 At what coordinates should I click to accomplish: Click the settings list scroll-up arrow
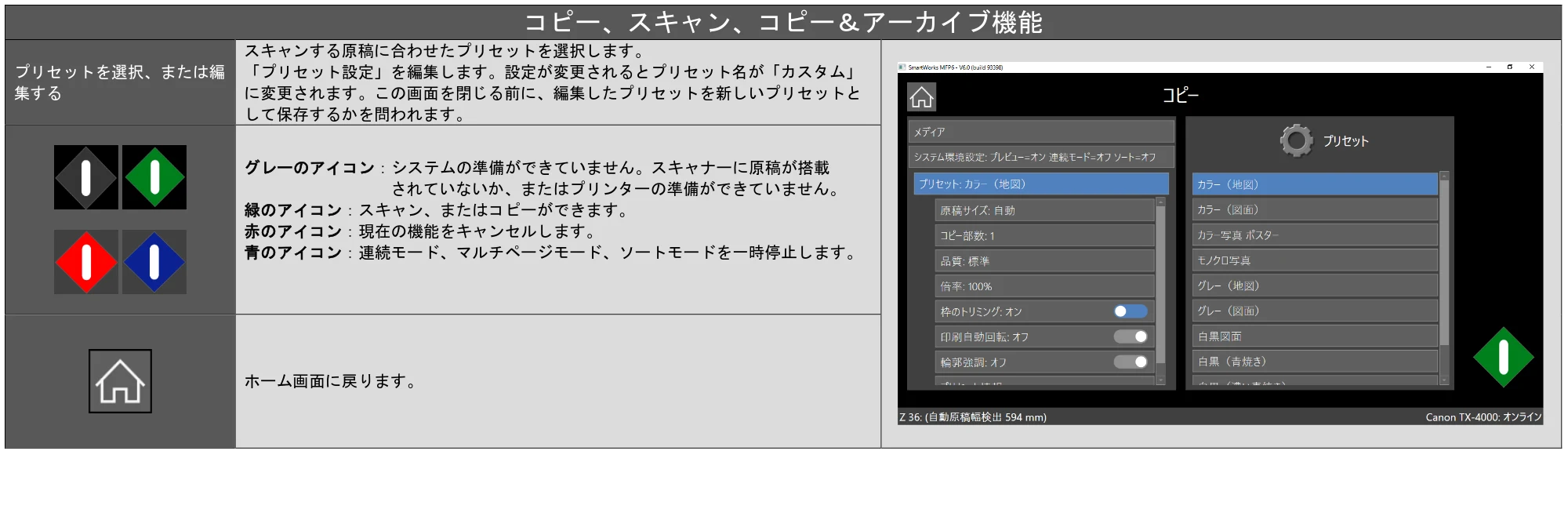click(1161, 202)
